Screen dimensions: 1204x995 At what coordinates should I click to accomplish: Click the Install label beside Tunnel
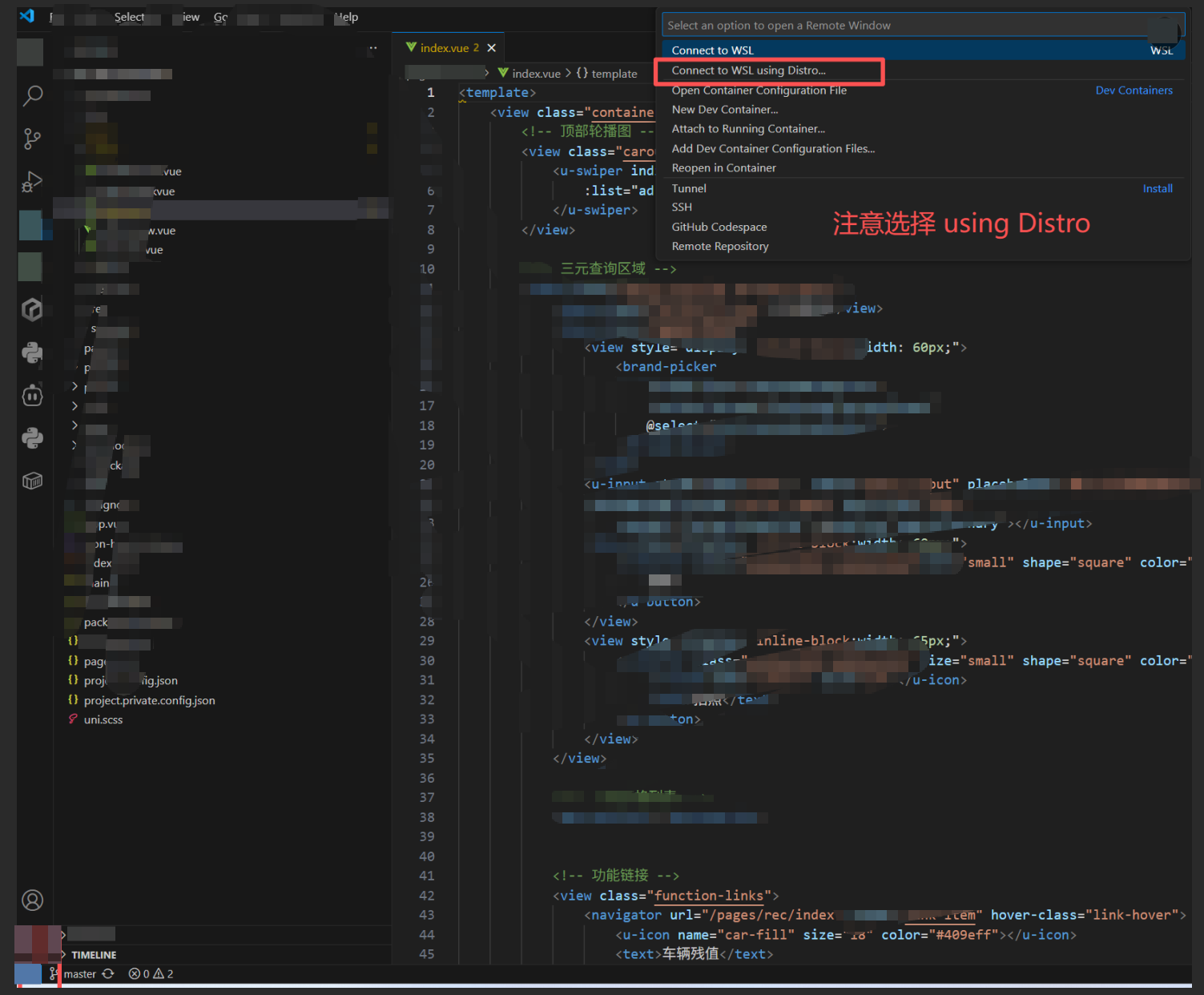[x=1158, y=188]
